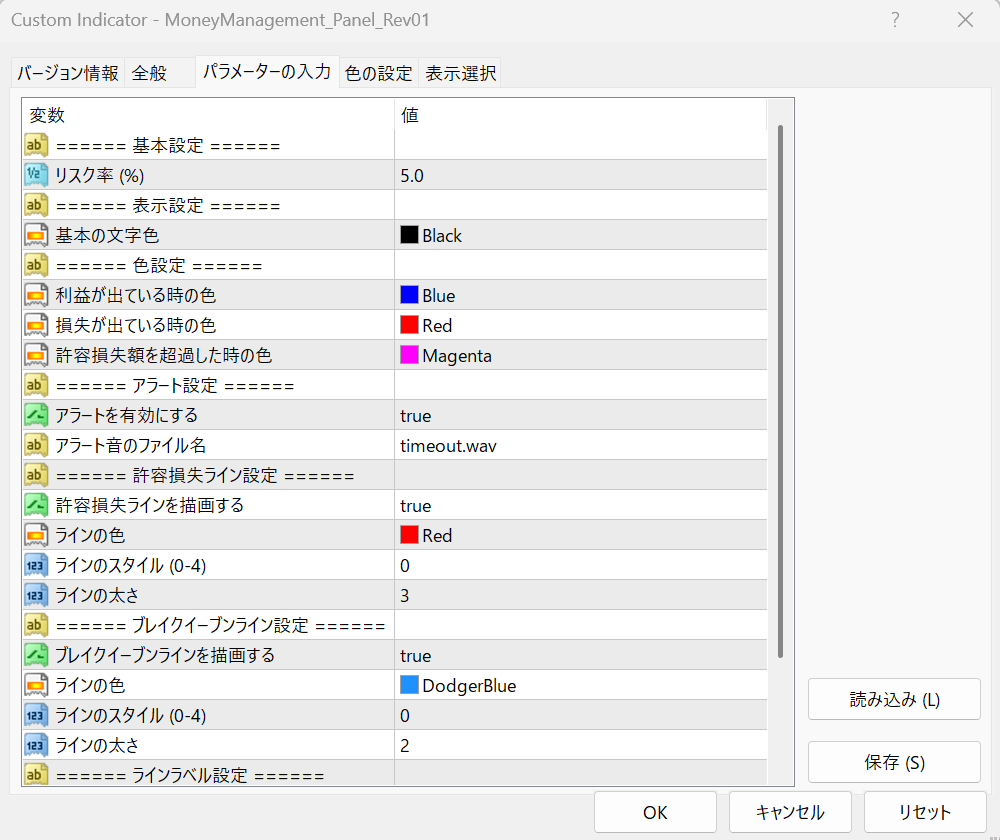Click the bool icon beside アラートを有効にする
The image size is (1000, 840).
click(36, 415)
